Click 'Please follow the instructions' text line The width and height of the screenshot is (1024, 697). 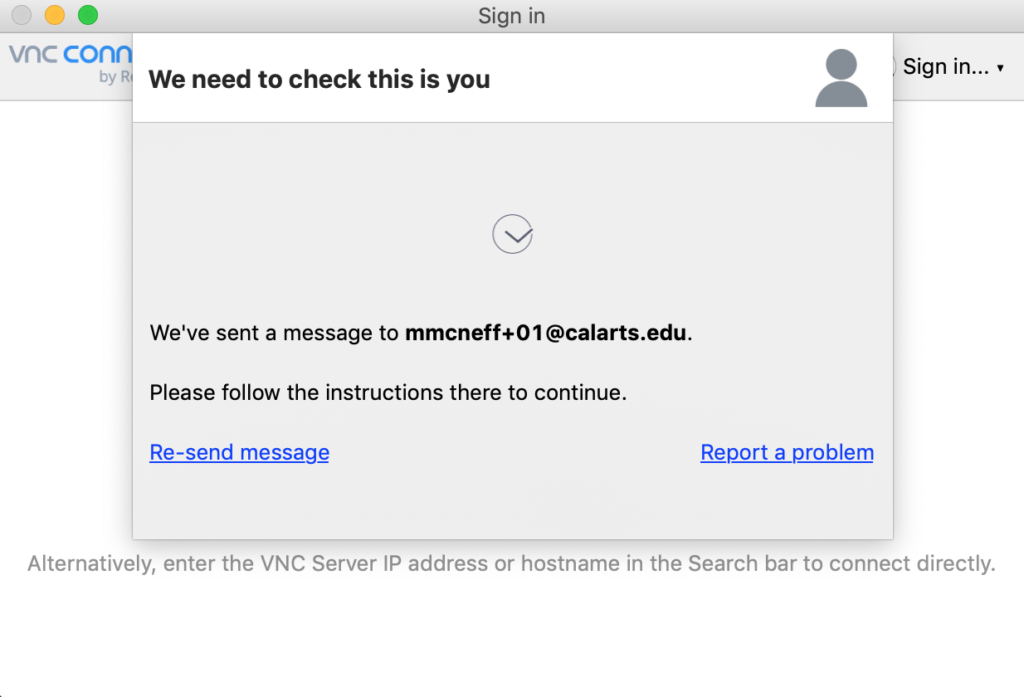click(388, 393)
